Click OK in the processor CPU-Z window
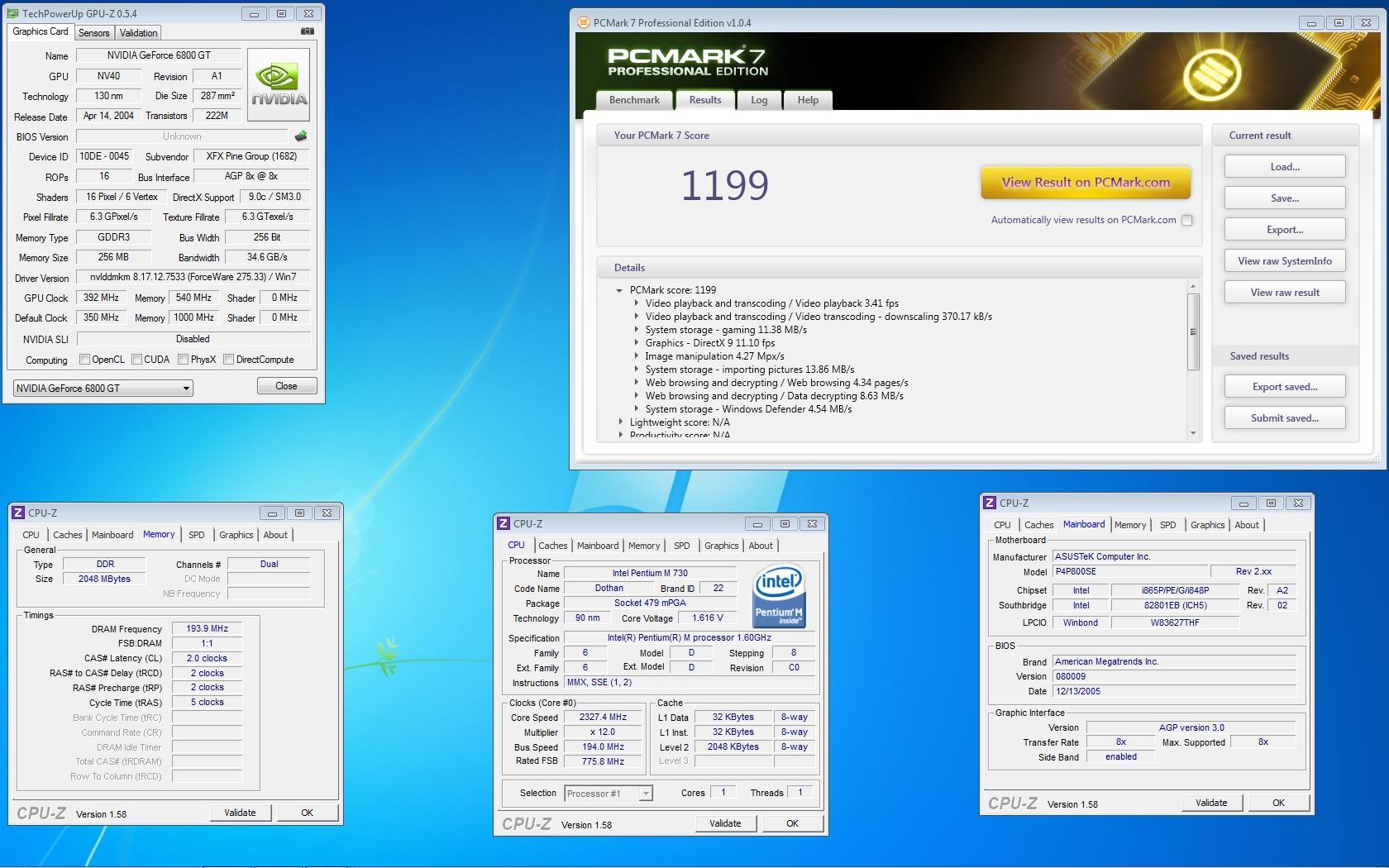Screen dimensions: 1389x868 pyautogui.click(x=792, y=823)
